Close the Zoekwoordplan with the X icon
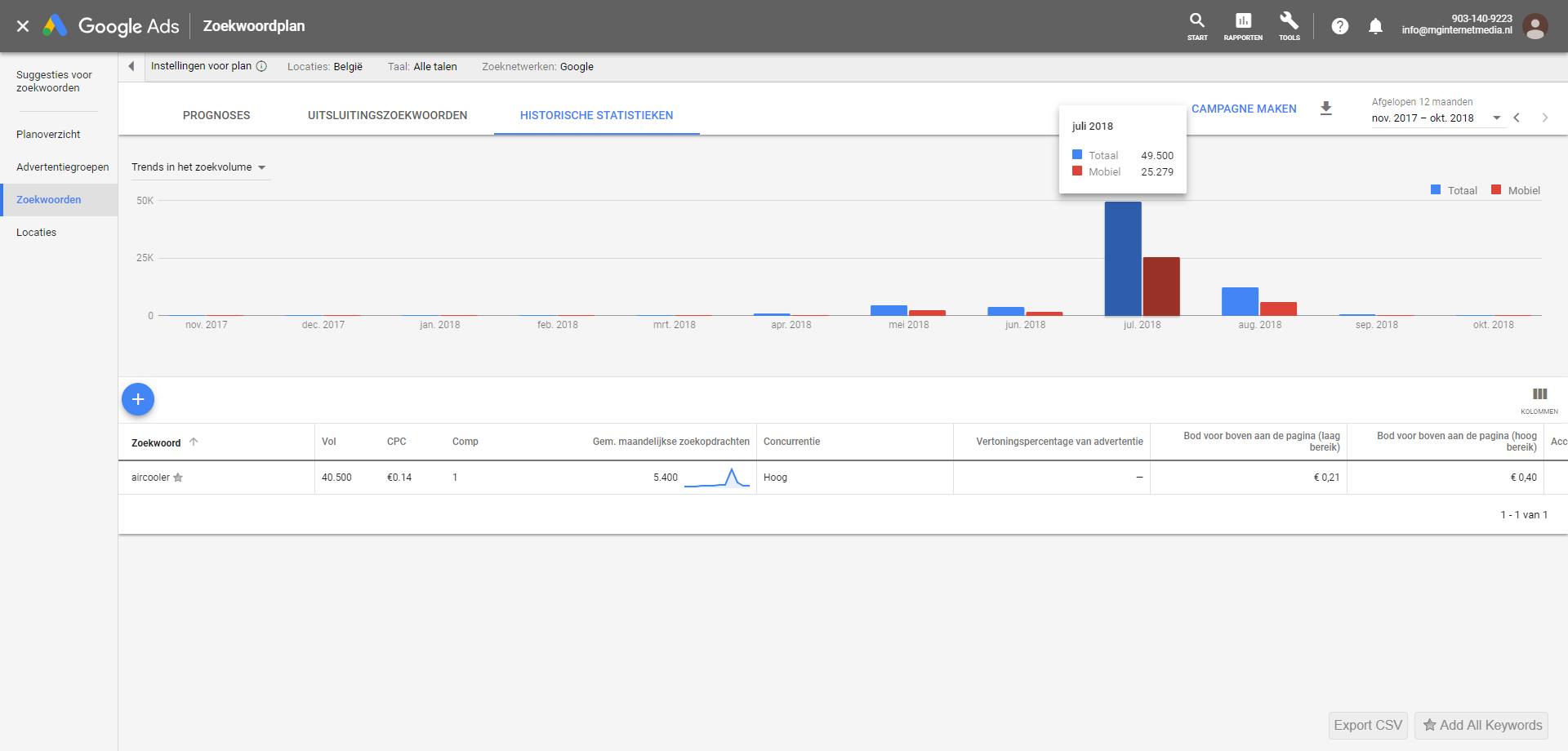Image resolution: width=1568 pixels, height=751 pixels. coord(23,26)
